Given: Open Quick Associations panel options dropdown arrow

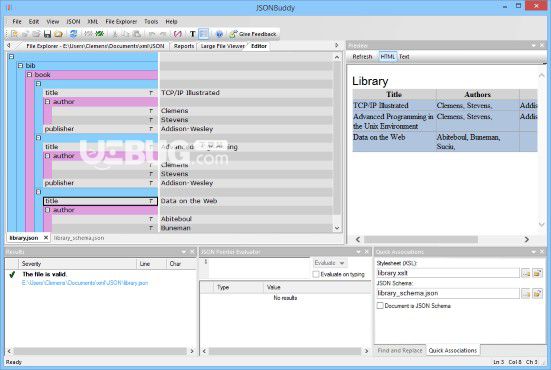Looking at the screenshot, I should (534, 252).
